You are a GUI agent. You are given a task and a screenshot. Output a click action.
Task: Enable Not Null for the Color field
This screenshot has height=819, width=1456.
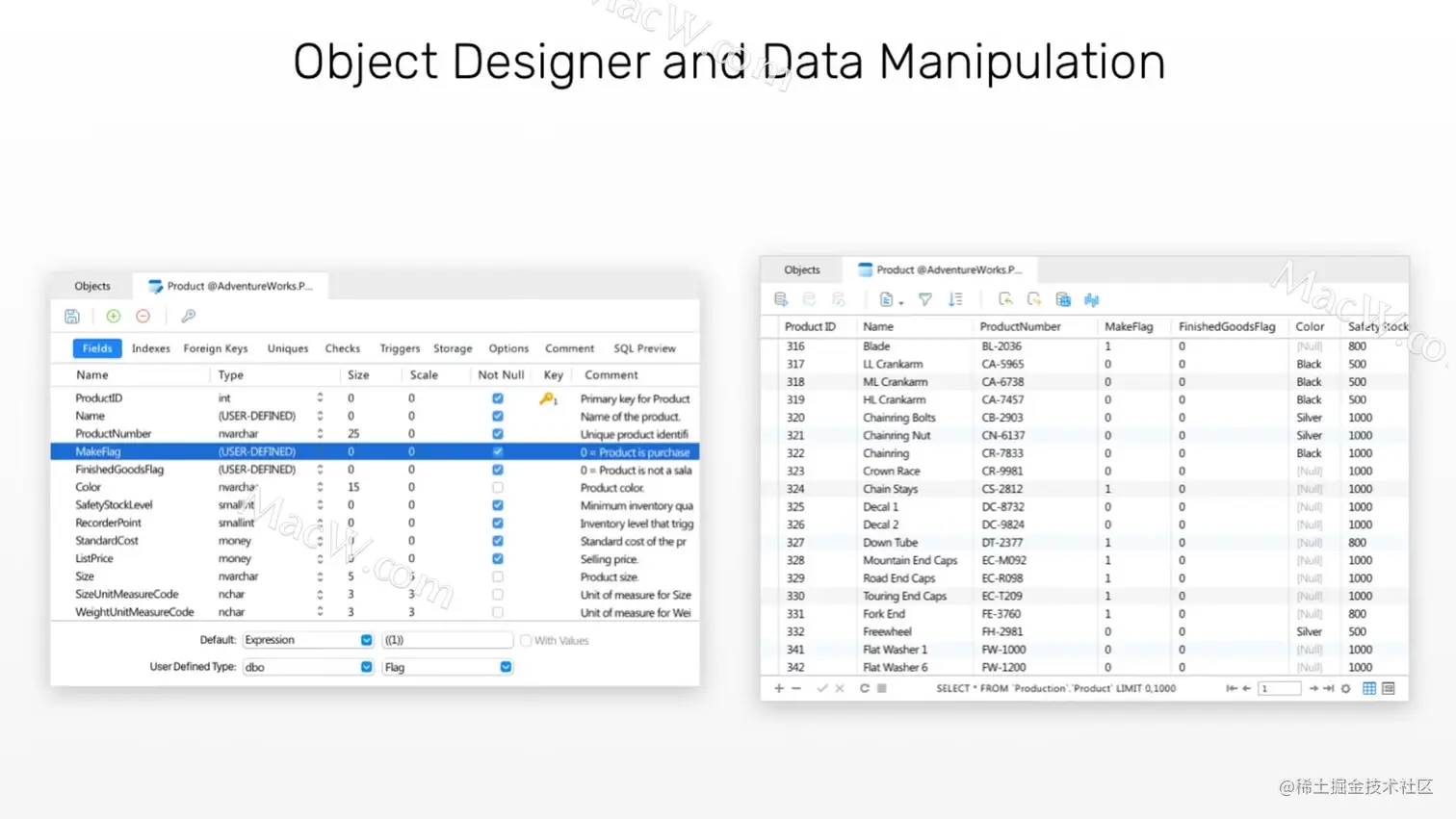click(x=498, y=487)
